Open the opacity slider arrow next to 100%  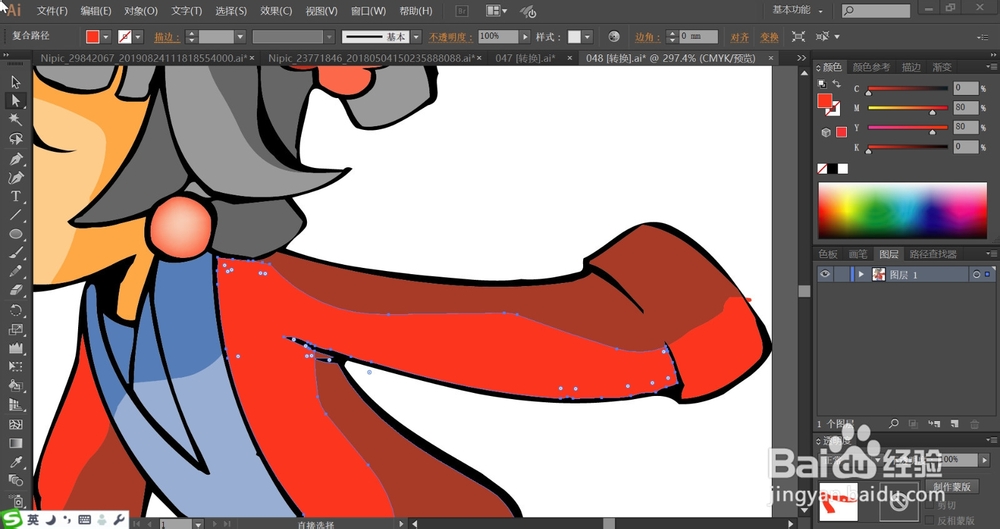pos(525,36)
